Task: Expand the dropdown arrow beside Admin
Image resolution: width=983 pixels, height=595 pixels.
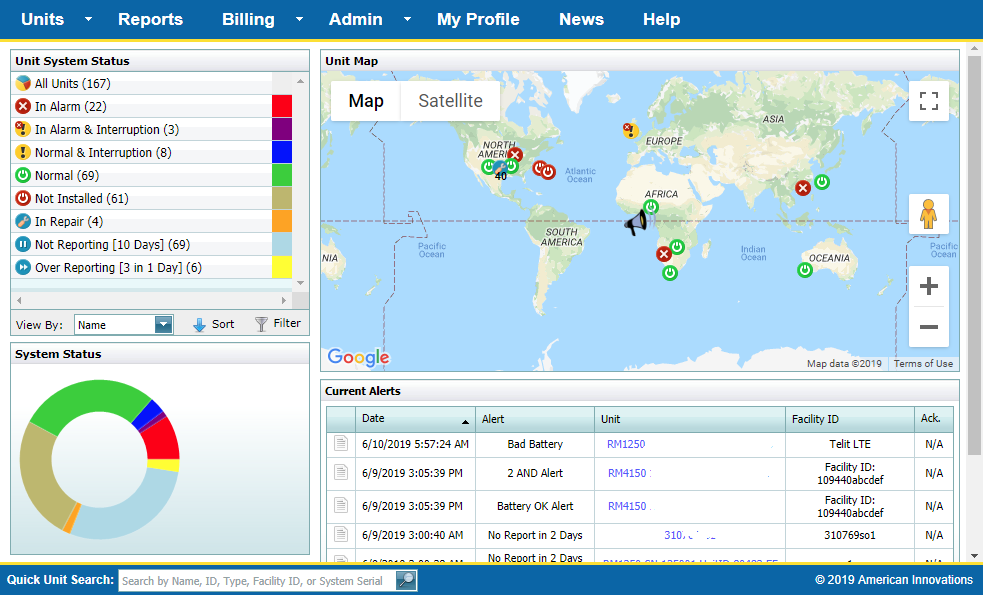Action: (407, 19)
